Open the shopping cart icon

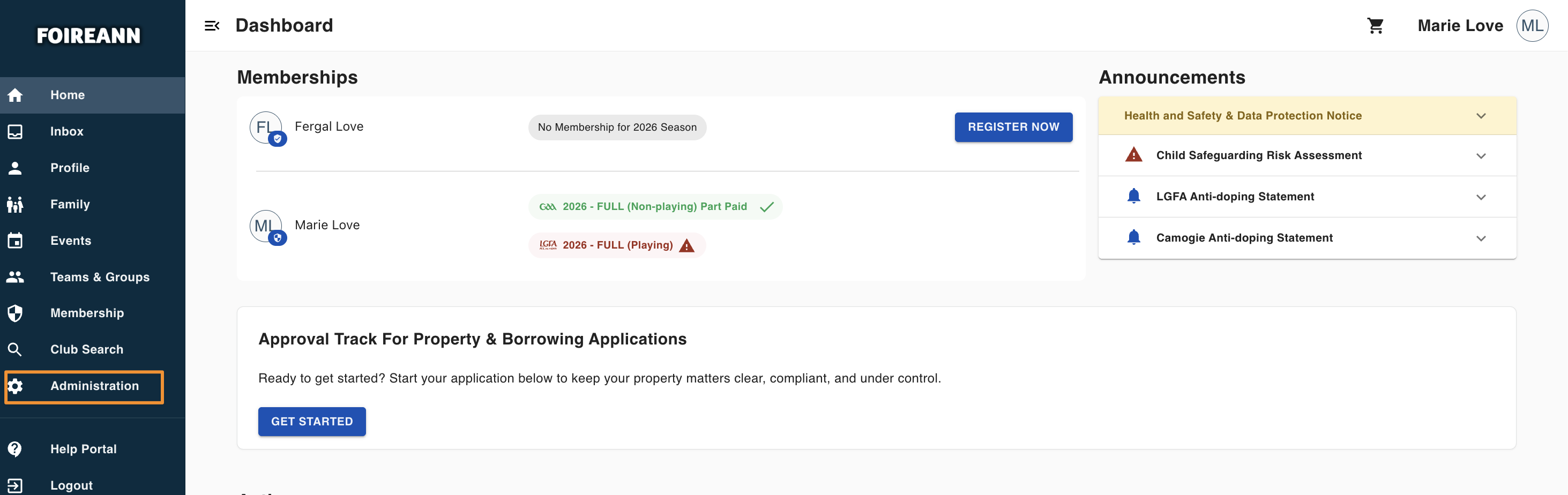pyautogui.click(x=1375, y=26)
